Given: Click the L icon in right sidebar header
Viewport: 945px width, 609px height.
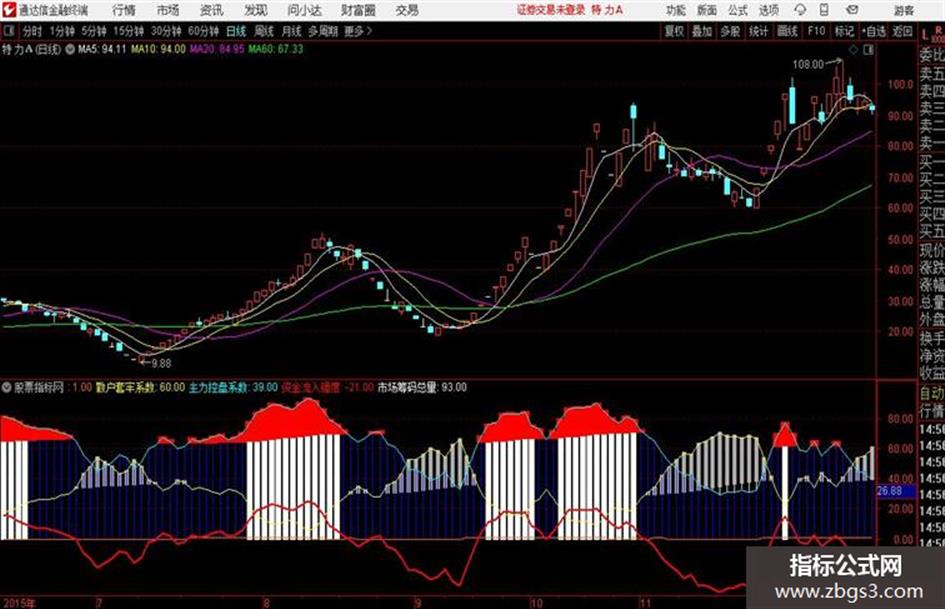Looking at the screenshot, I should pyautogui.click(x=925, y=34).
